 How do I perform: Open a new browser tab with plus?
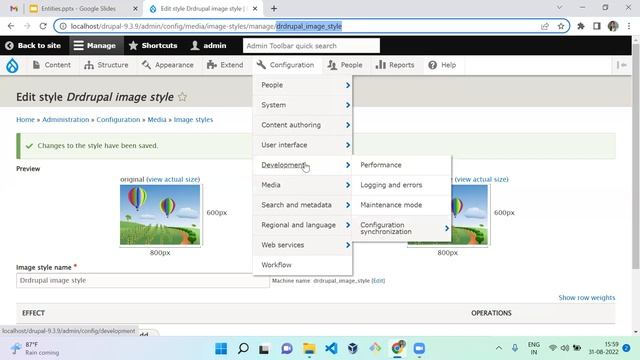[274, 8]
